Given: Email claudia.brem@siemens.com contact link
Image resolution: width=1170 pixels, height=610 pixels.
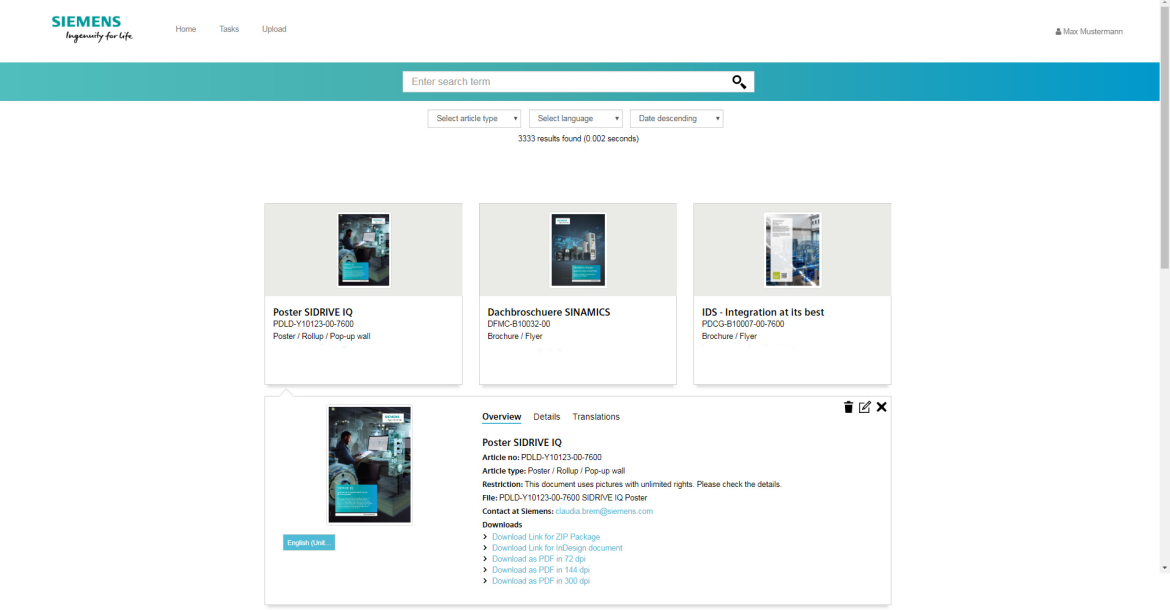Looking at the screenshot, I should [x=604, y=512].
